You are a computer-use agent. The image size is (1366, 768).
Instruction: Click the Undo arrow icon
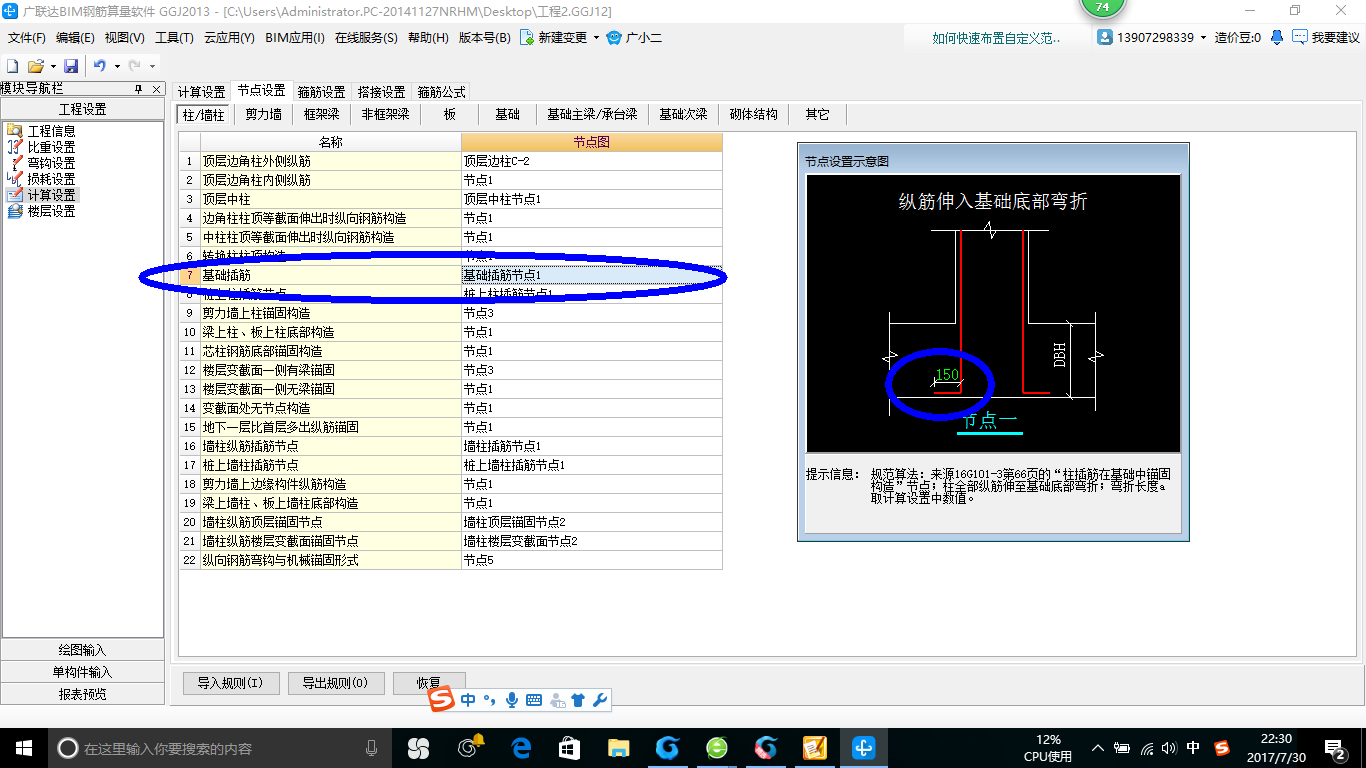coord(100,65)
